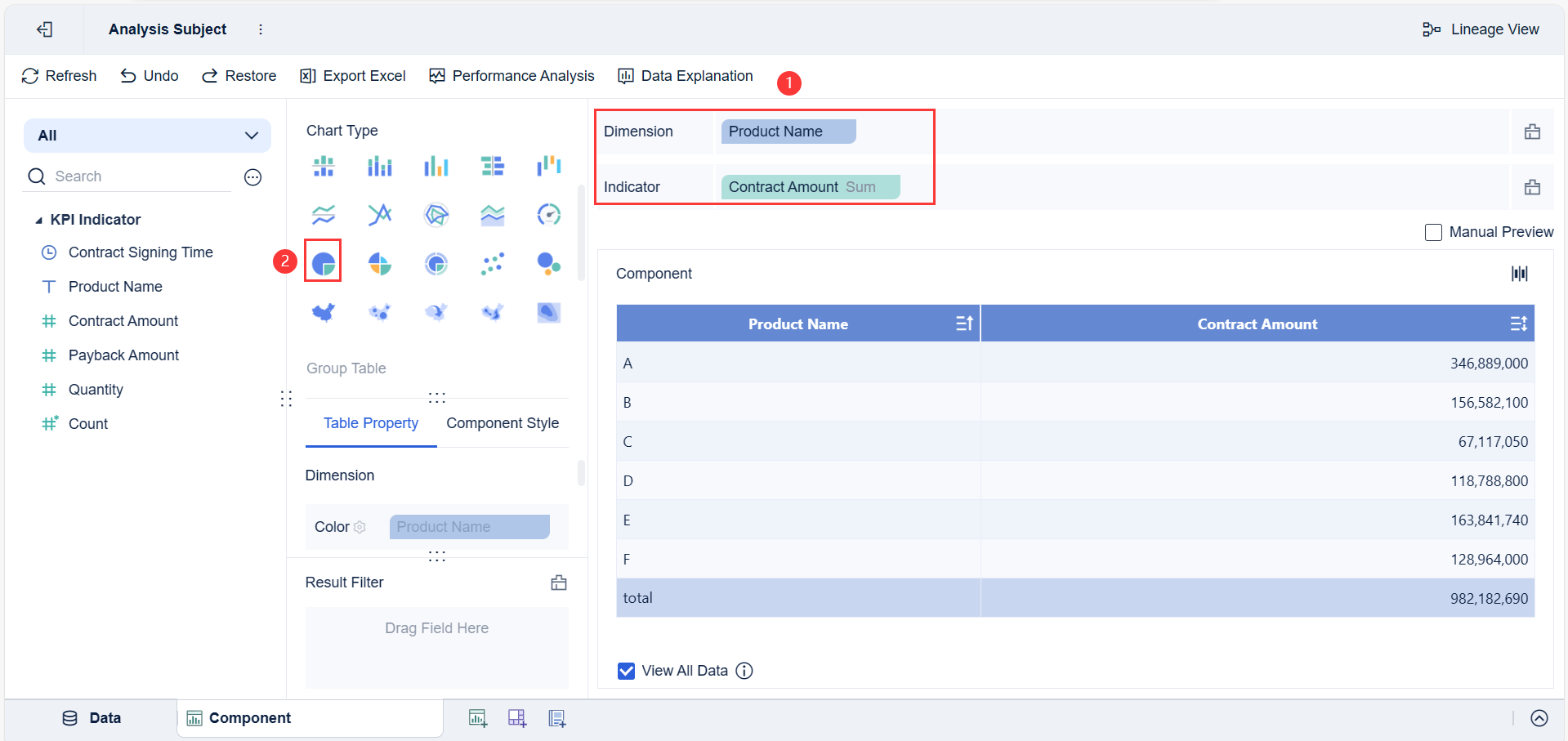The image size is (1568, 741).
Task: Collapse the KPI Indicator group
Action: pyautogui.click(x=38, y=219)
